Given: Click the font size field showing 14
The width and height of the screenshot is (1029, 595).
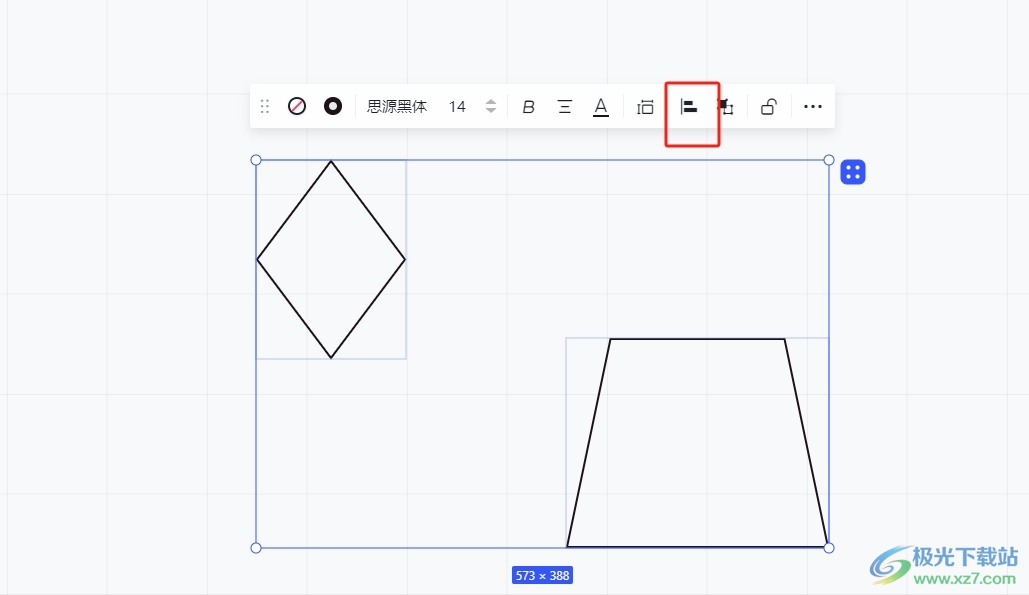Looking at the screenshot, I should 457,106.
